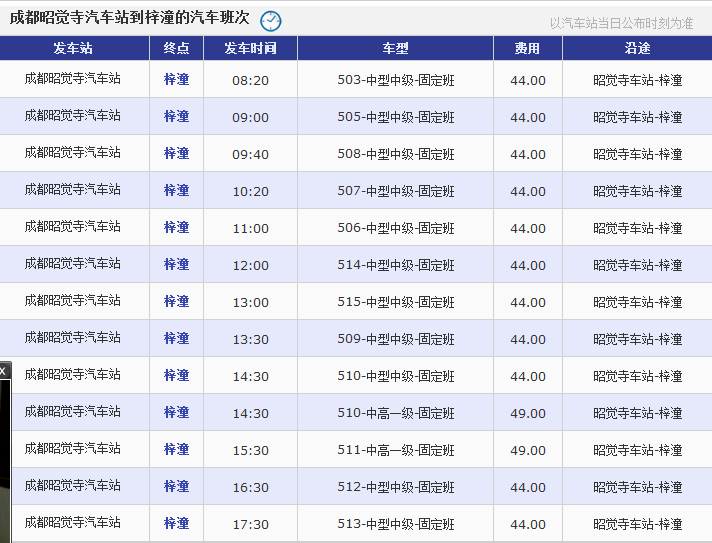
Task: Select the 13:00 departure time cell
Action: point(251,303)
